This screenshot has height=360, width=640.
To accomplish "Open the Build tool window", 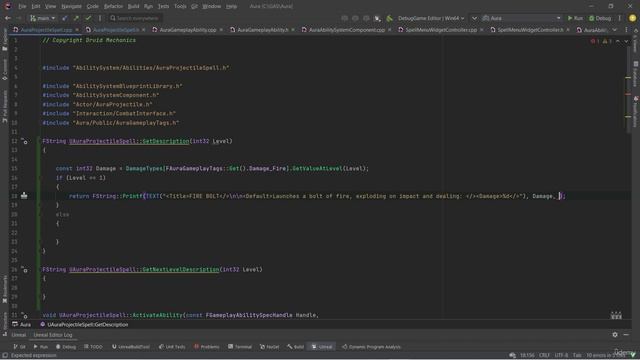I will (296, 347).
